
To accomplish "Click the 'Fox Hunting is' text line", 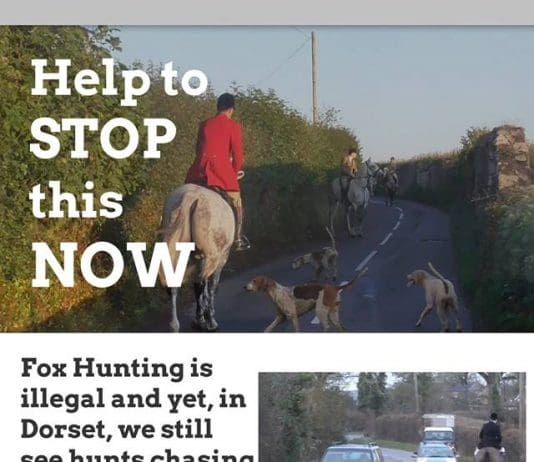I will click(x=117, y=368).
